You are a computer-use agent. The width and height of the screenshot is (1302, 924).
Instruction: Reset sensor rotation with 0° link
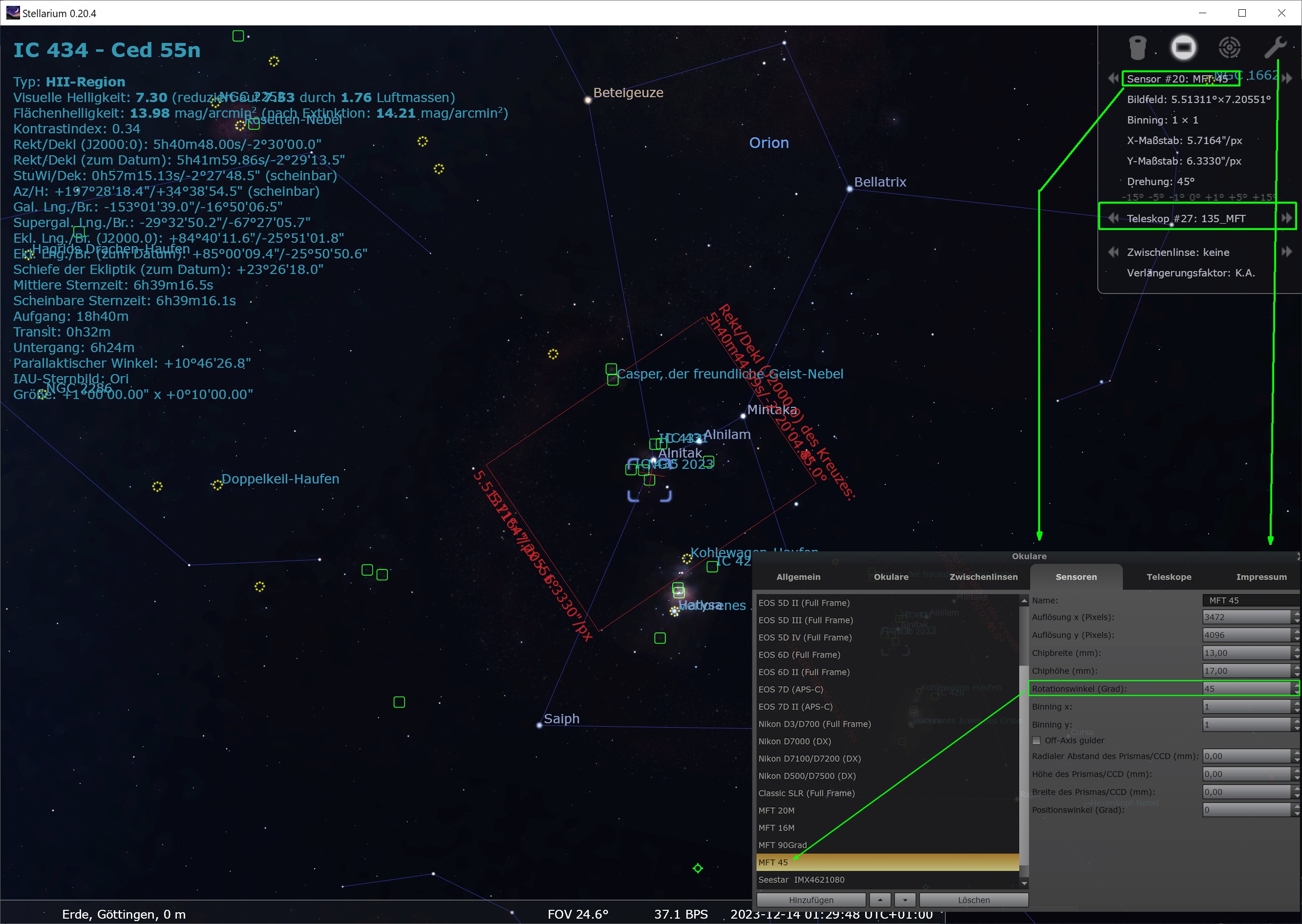point(1195,197)
